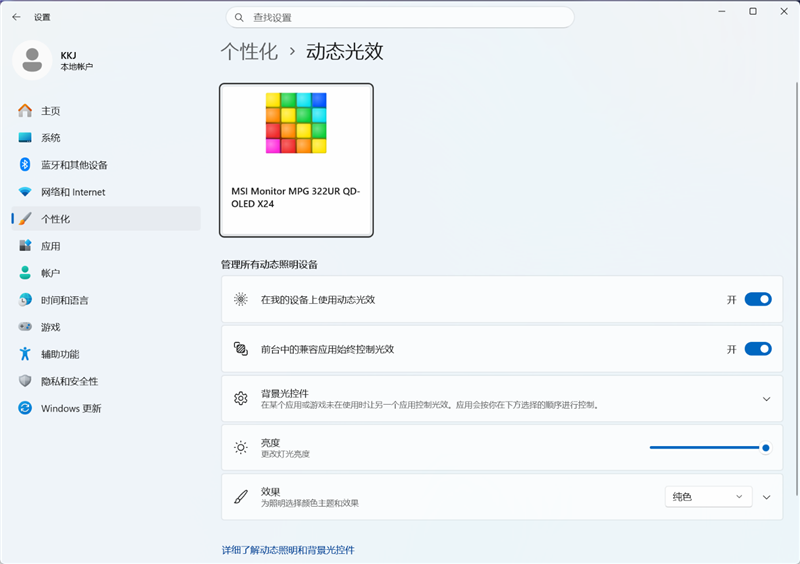Click the 游戏 gamepad icon
Image resolution: width=800 pixels, height=564 pixels.
pyautogui.click(x=25, y=327)
